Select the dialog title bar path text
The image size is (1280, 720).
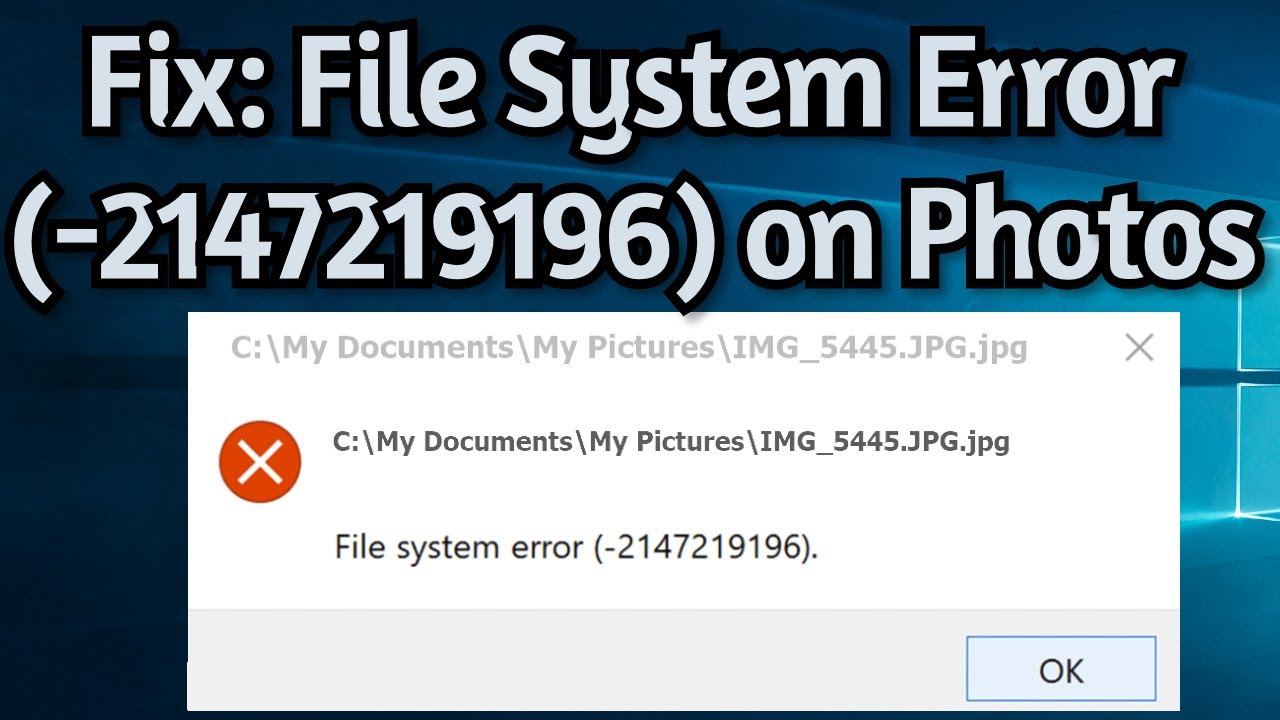[x=629, y=348]
